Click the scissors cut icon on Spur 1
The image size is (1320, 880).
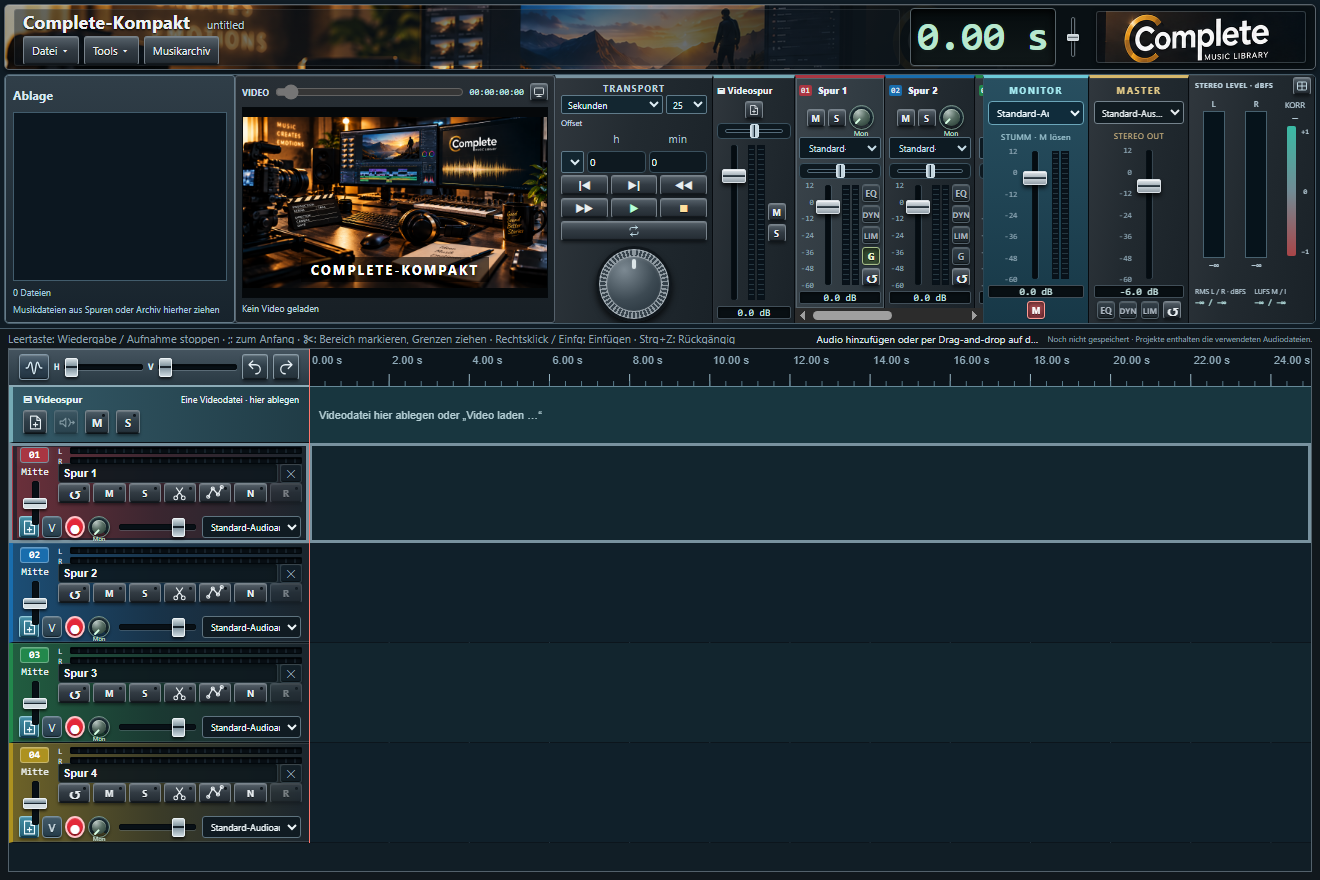[x=179, y=493]
